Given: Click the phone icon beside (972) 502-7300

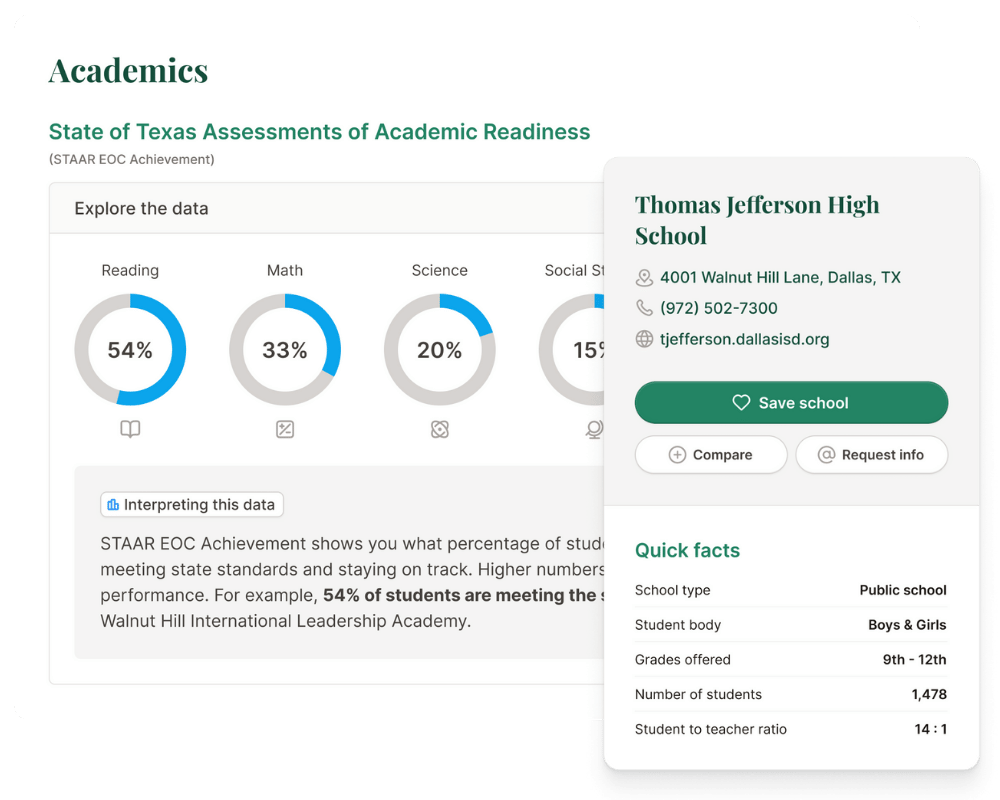Looking at the screenshot, I should [x=645, y=308].
